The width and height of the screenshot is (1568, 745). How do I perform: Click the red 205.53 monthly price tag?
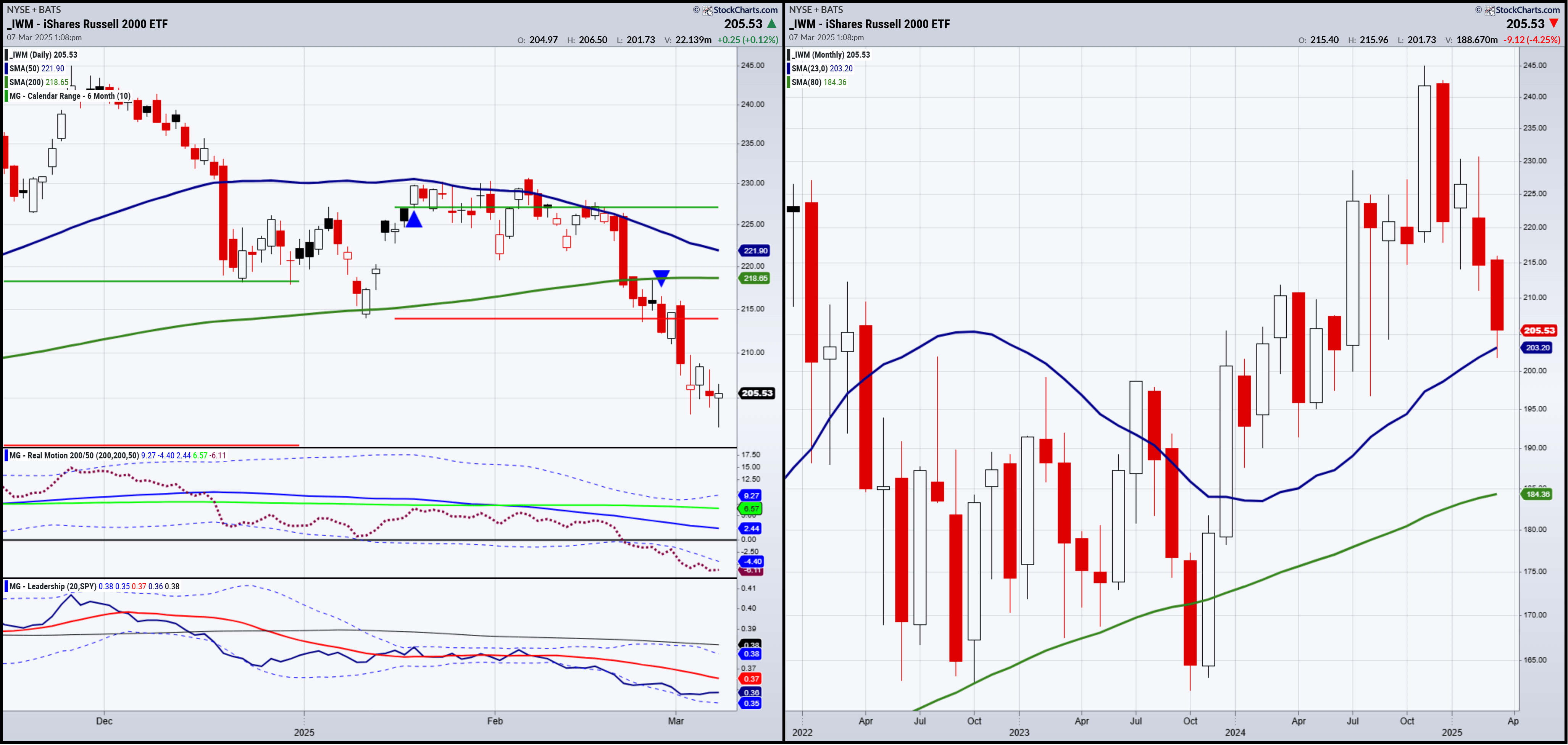1539,331
